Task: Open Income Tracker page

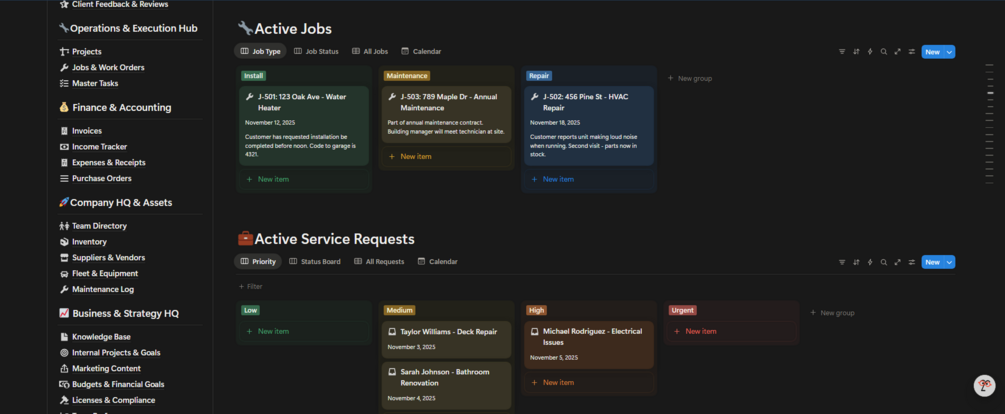Action: [99, 147]
